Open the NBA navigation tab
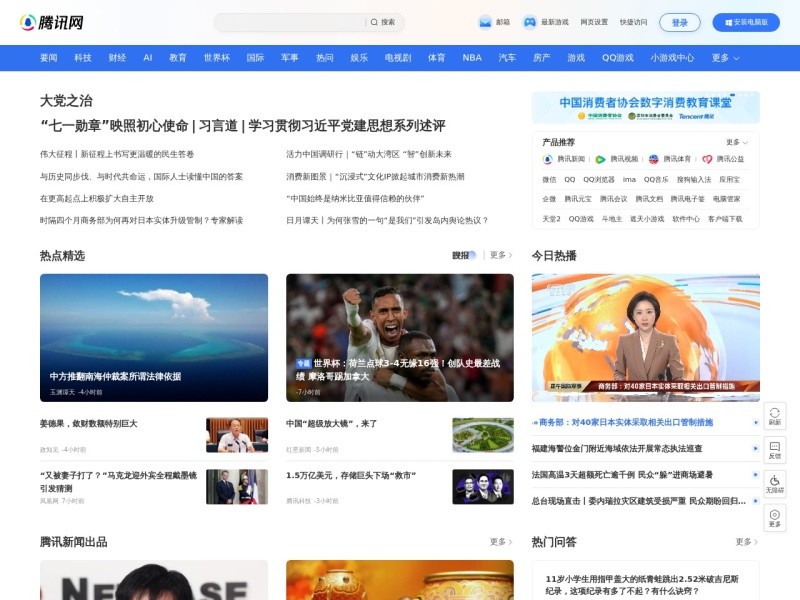 coord(472,58)
